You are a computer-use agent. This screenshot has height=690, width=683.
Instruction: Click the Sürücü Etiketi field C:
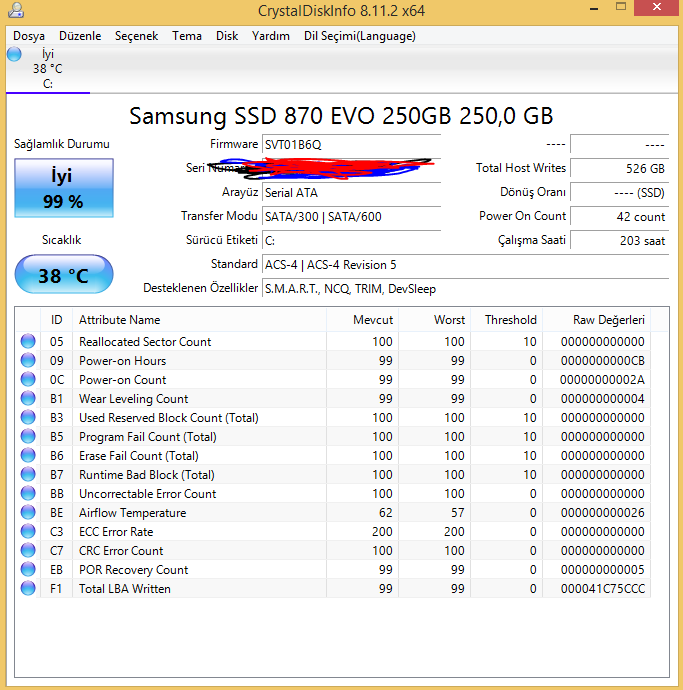pos(351,241)
